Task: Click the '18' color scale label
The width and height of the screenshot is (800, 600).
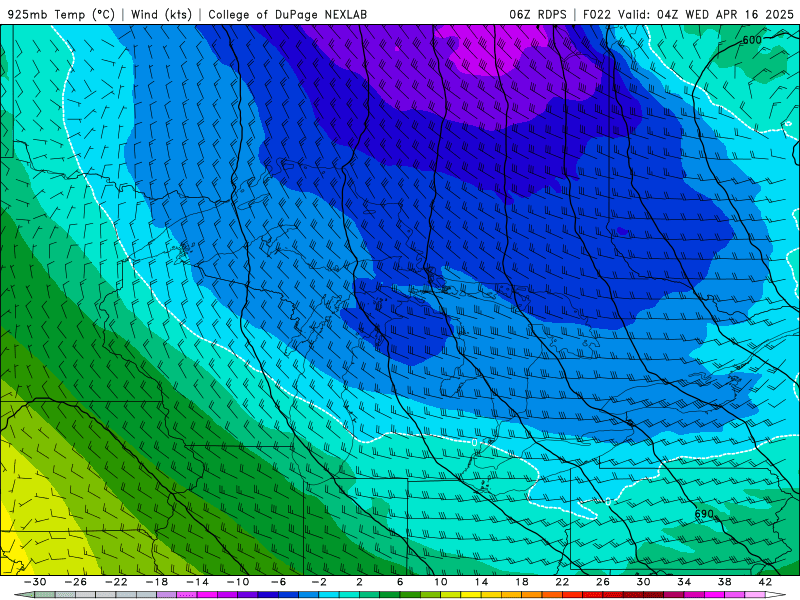Action: click(x=522, y=582)
